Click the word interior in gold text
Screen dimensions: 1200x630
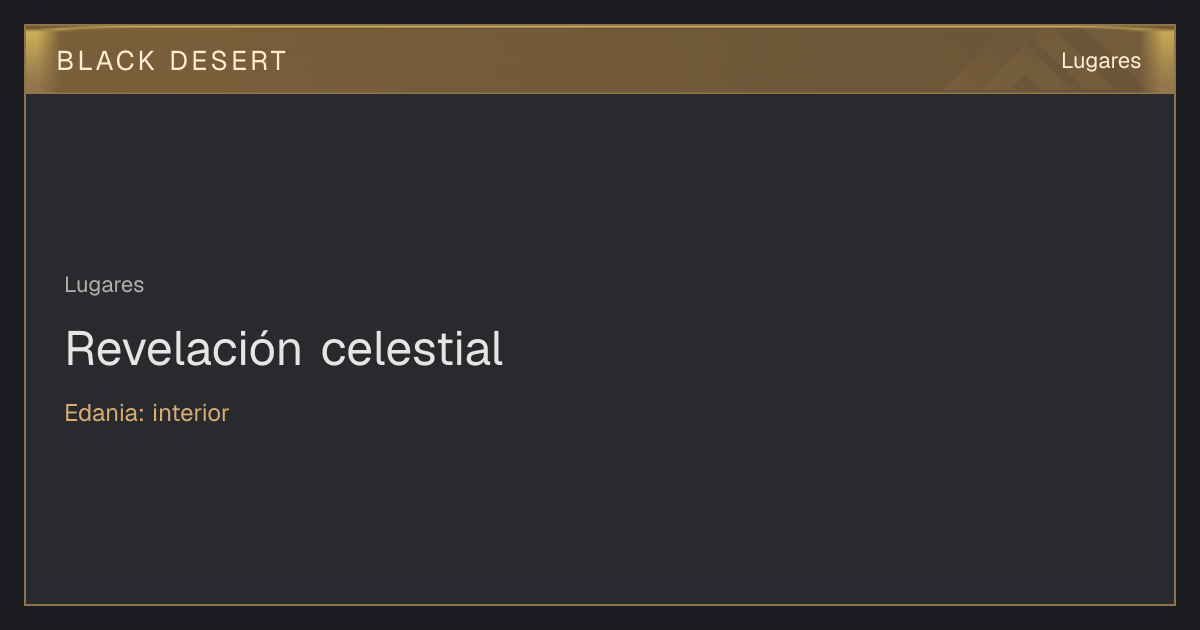point(191,413)
